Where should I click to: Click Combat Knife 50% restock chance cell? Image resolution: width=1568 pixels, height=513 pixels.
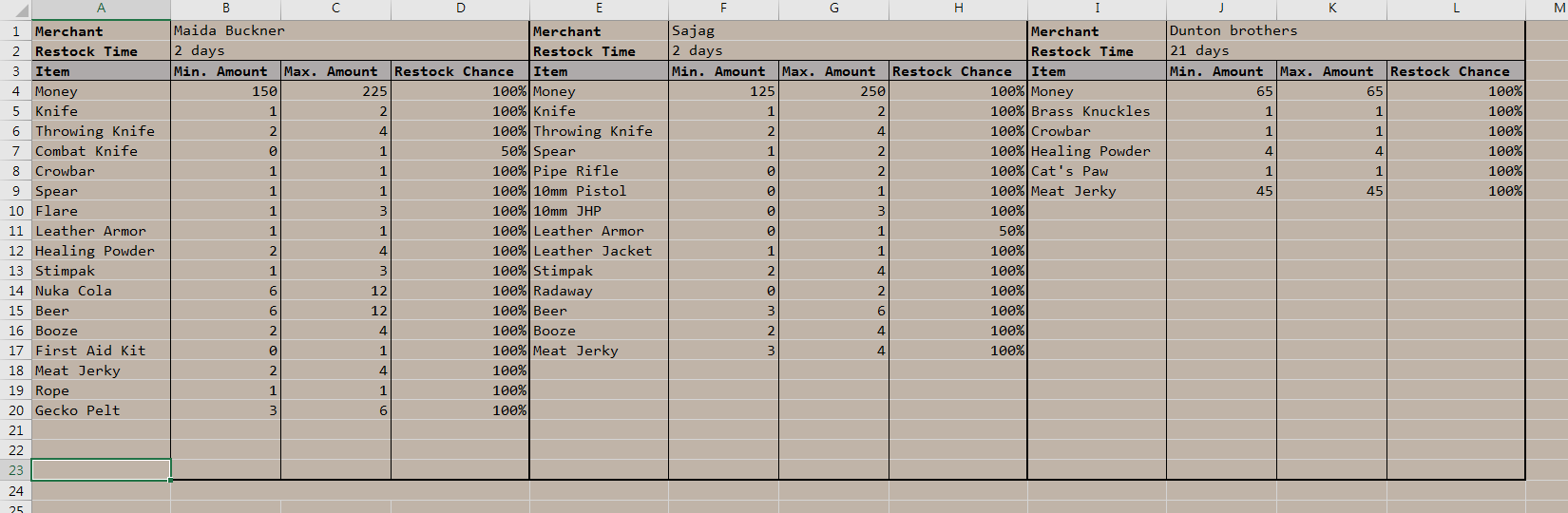pos(460,151)
